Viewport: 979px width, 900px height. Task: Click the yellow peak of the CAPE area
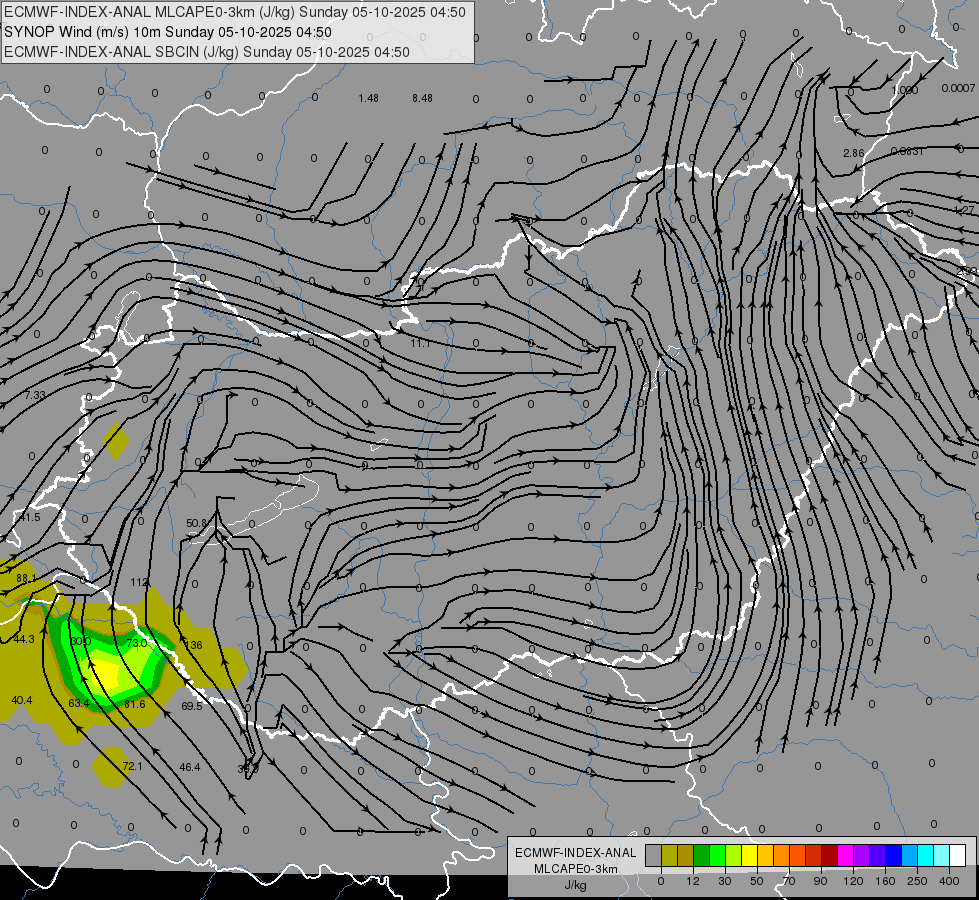[x=107, y=676]
